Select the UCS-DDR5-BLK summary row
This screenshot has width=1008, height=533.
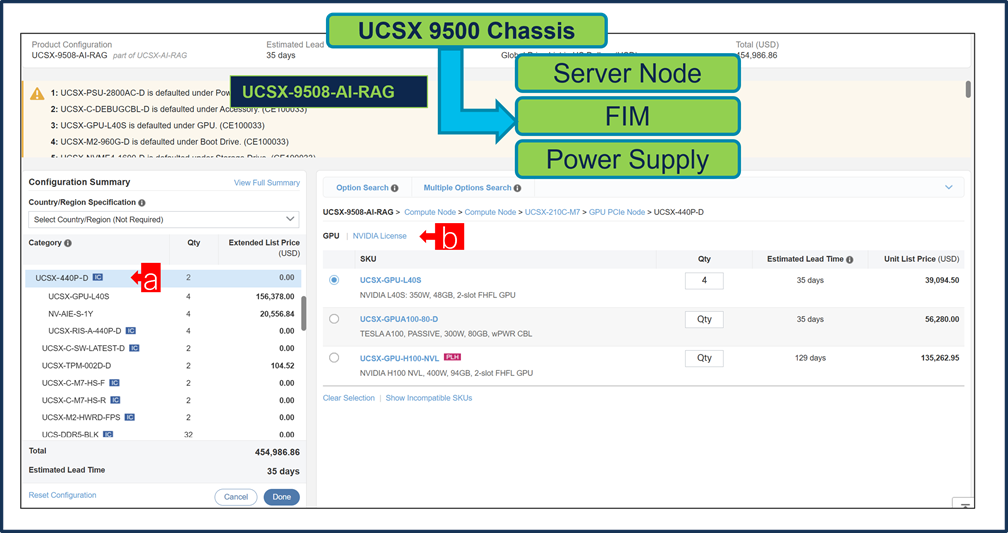pos(163,435)
